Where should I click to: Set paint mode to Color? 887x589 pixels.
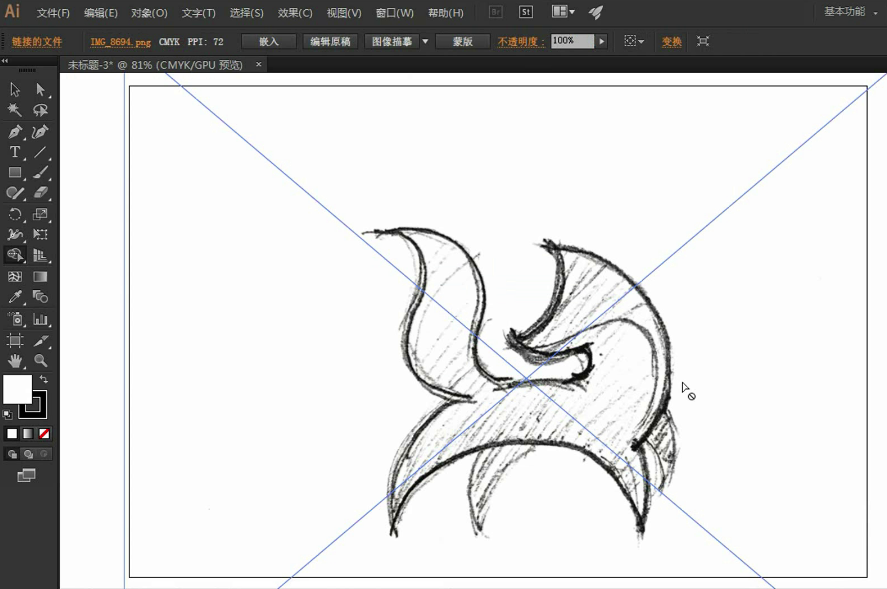12,434
